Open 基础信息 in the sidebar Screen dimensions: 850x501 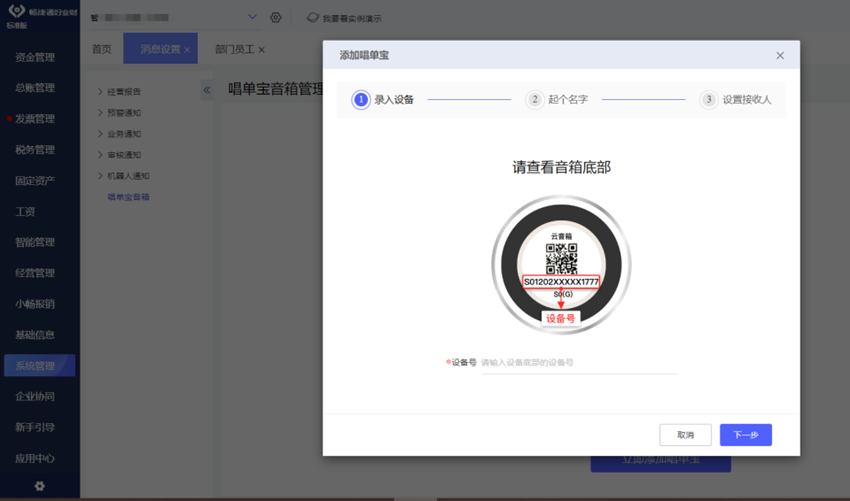(35, 335)
